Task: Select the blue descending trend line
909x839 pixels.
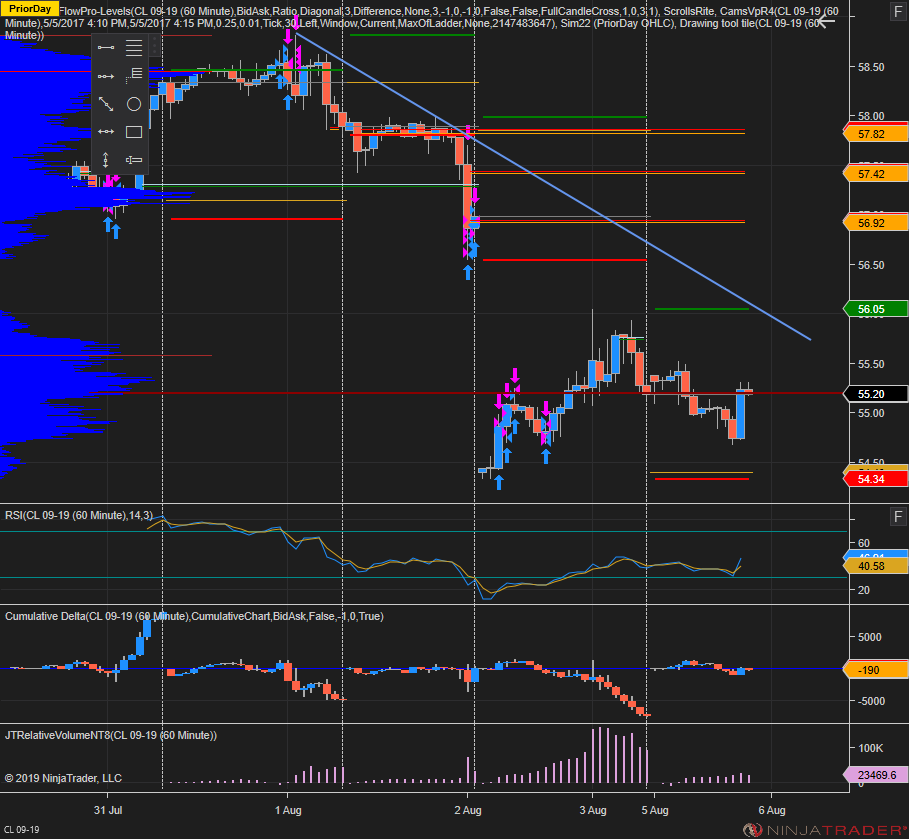Action: pos(552,187)
